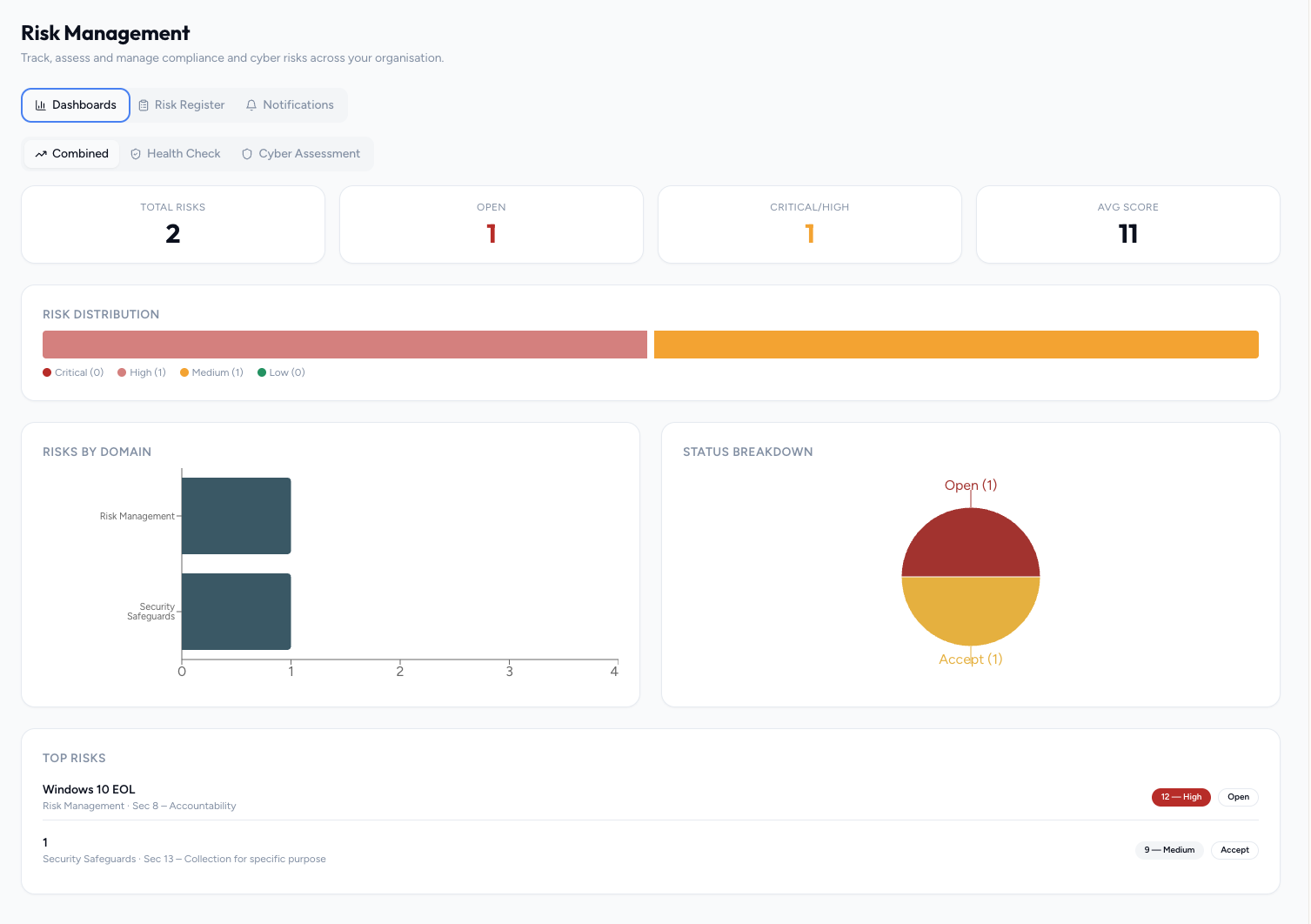1311x924 pixels.
Task: Click the Total Risks card
Action: [x=173, y=224]
